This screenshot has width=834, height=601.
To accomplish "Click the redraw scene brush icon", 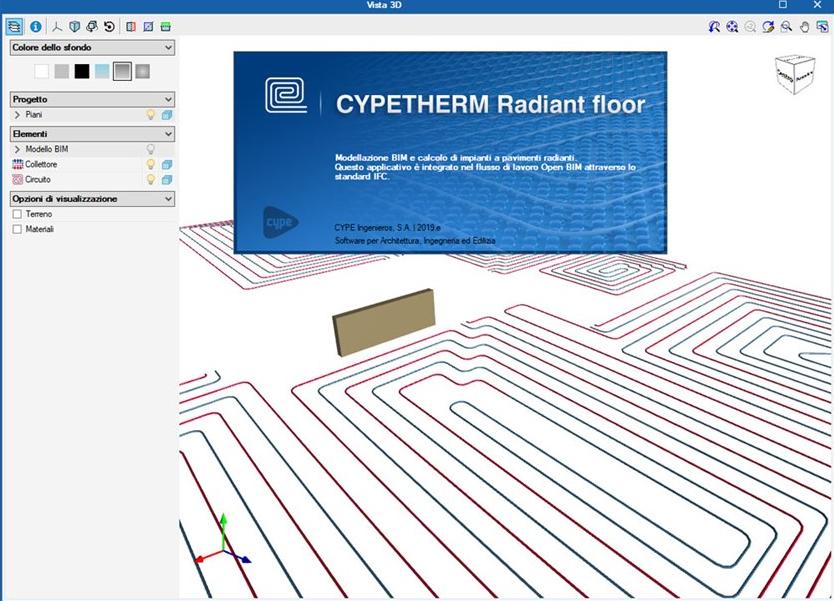I will pyautogui.click(x=768, y=27).
